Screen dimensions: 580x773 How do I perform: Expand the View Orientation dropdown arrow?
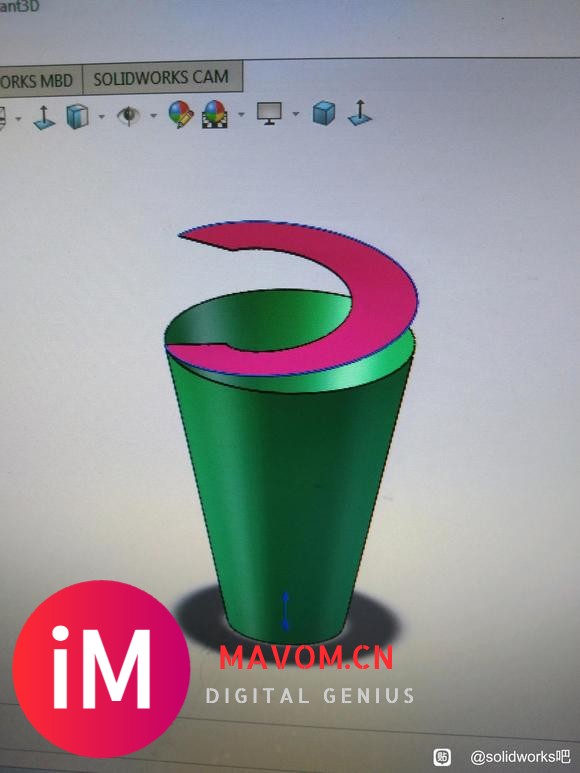pos(18,119)
